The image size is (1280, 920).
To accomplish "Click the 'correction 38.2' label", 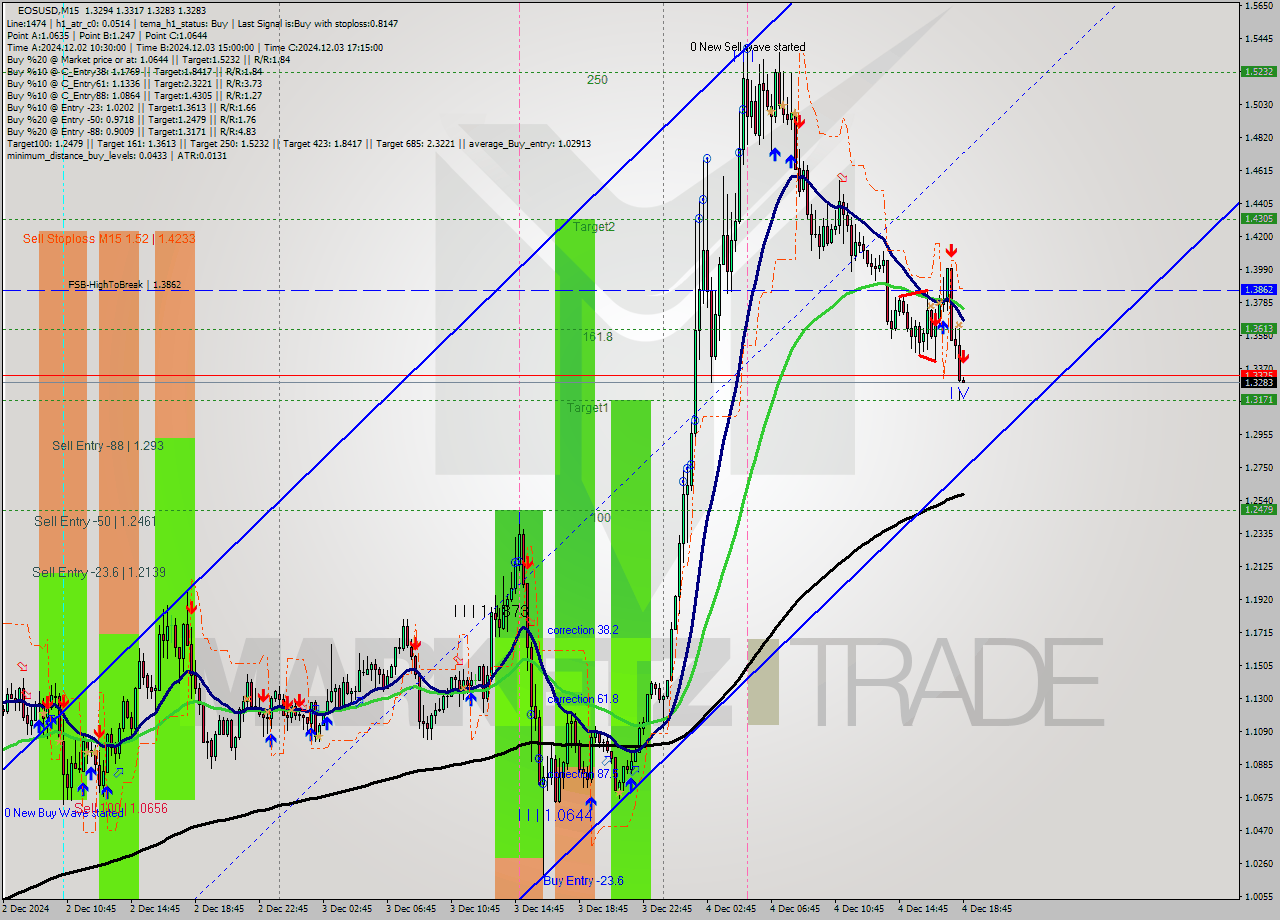I will (x=583, y=630).
